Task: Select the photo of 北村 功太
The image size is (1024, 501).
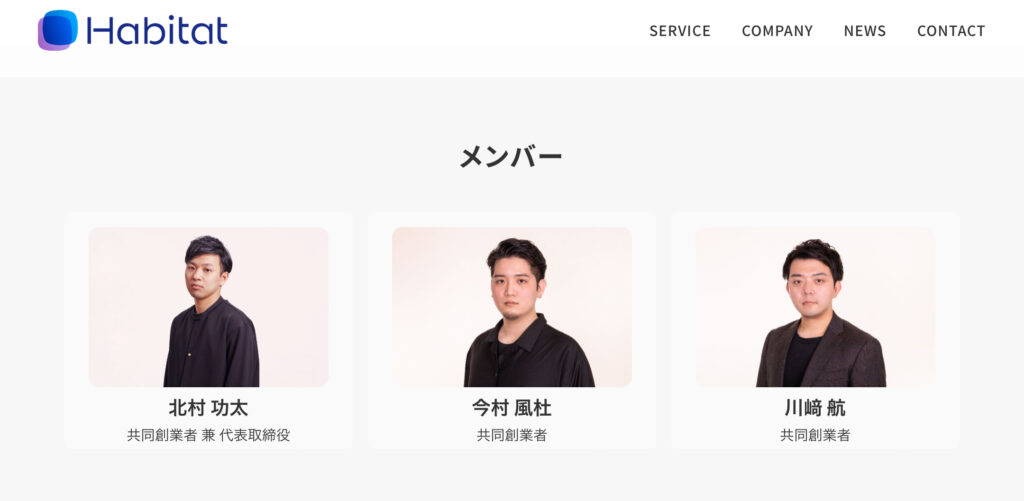Action: (208, 307)
